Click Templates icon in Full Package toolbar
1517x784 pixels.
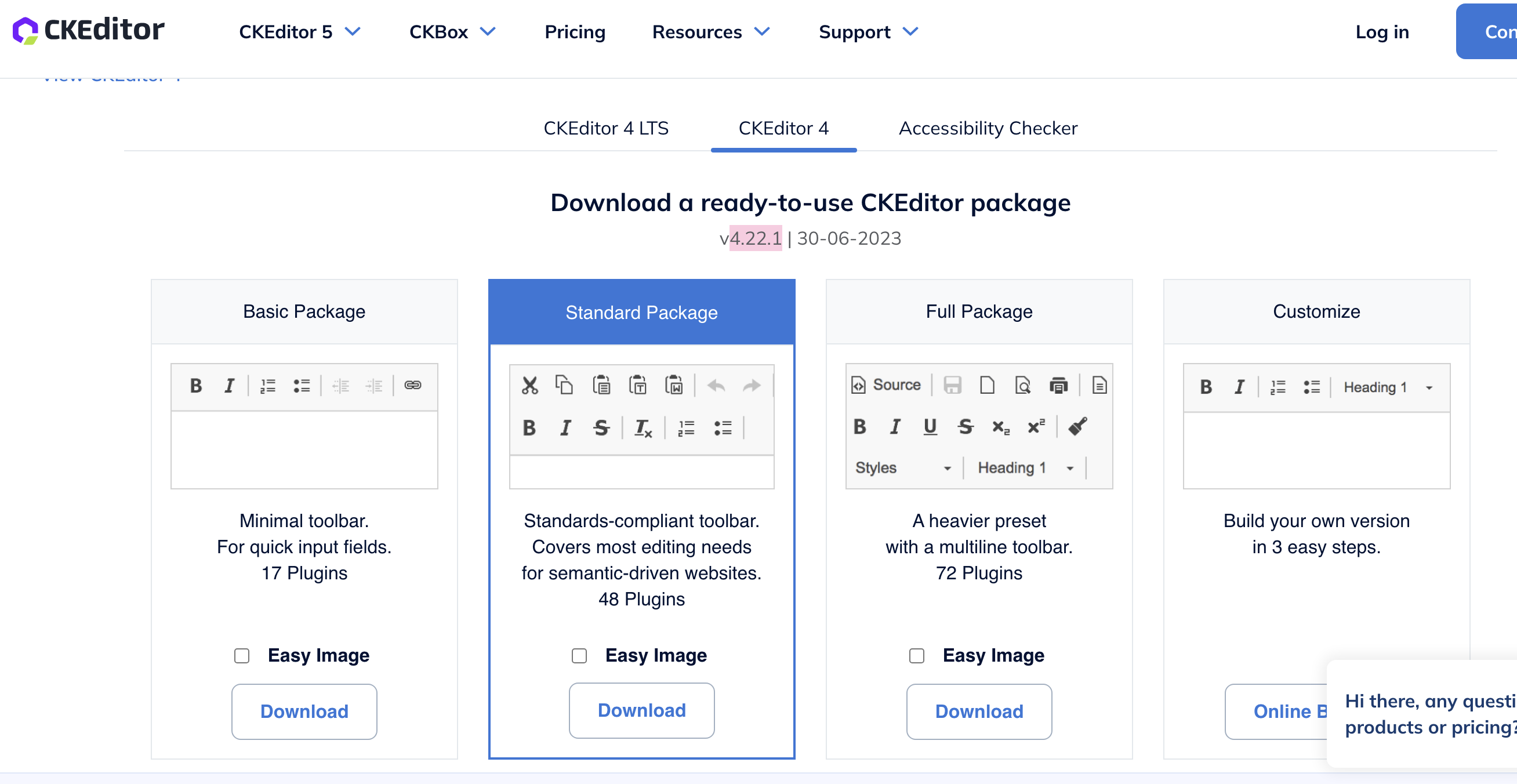pos(1099,385)
